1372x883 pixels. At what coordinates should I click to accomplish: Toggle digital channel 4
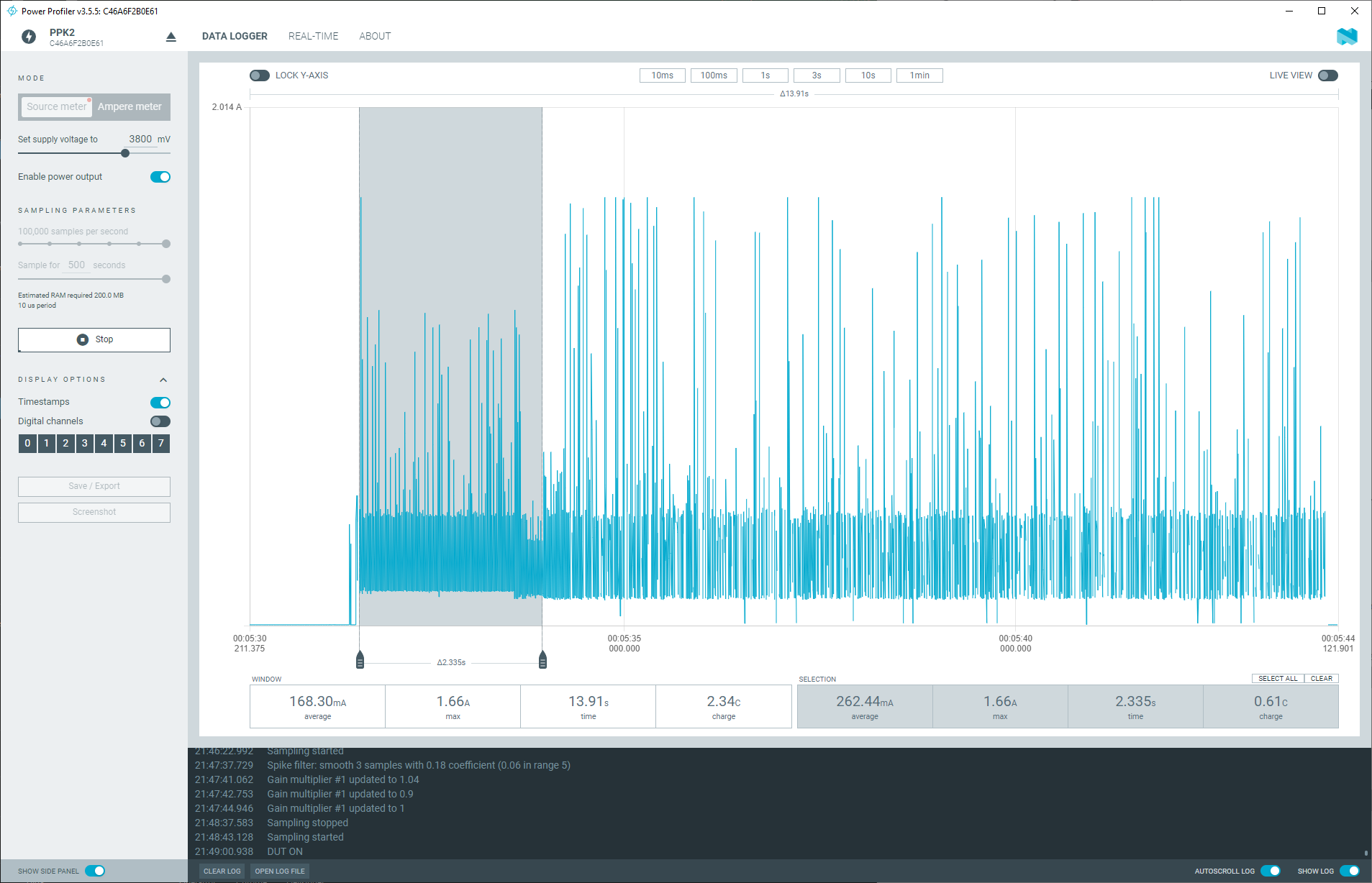pos(104,444)
